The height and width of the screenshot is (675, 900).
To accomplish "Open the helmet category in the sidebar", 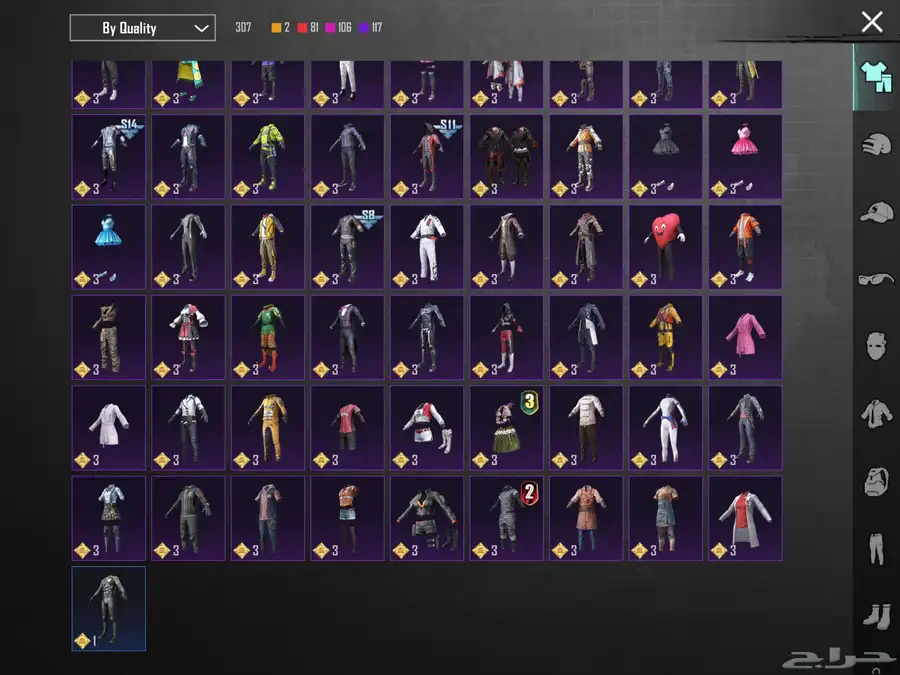I will click(x=876, y=144).
